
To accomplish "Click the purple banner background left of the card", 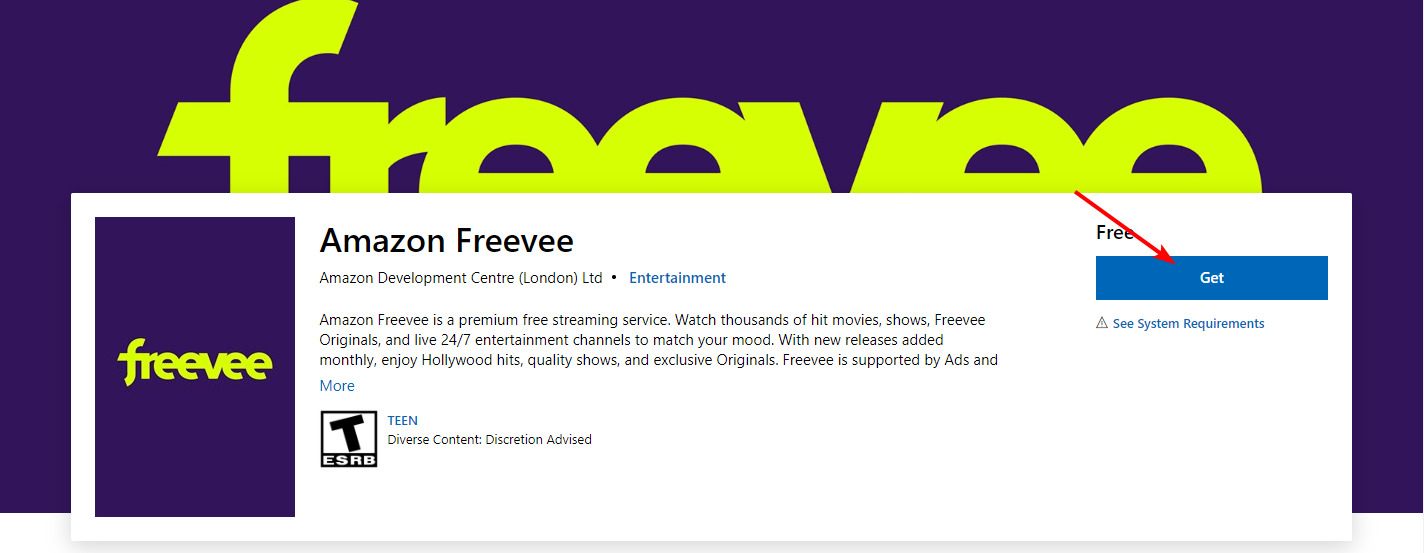I will (x=35, y=300).
